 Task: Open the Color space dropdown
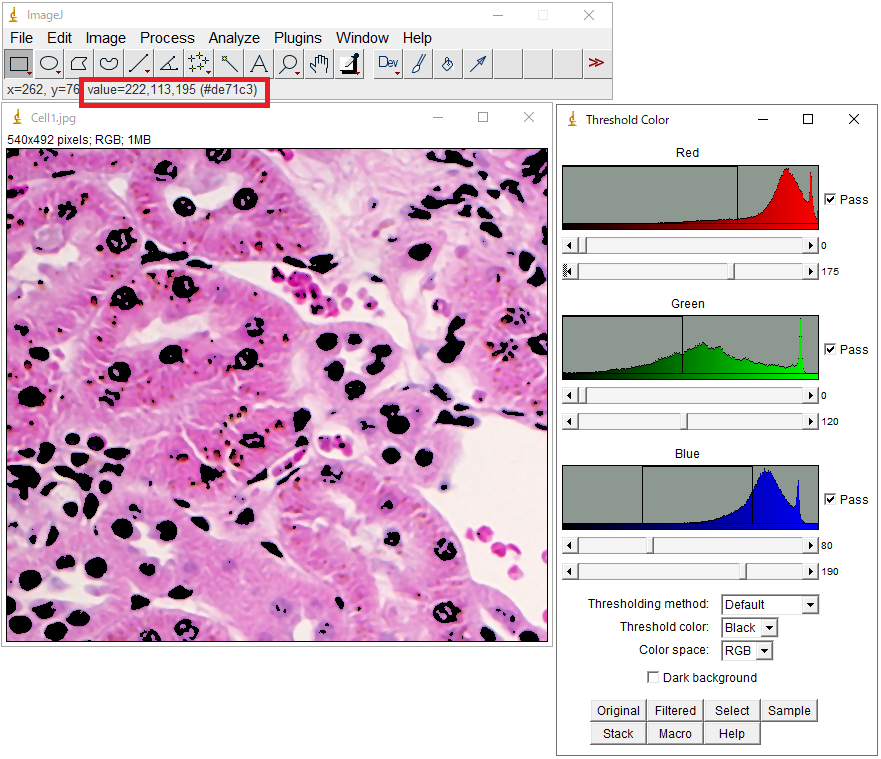pos(748,651)
